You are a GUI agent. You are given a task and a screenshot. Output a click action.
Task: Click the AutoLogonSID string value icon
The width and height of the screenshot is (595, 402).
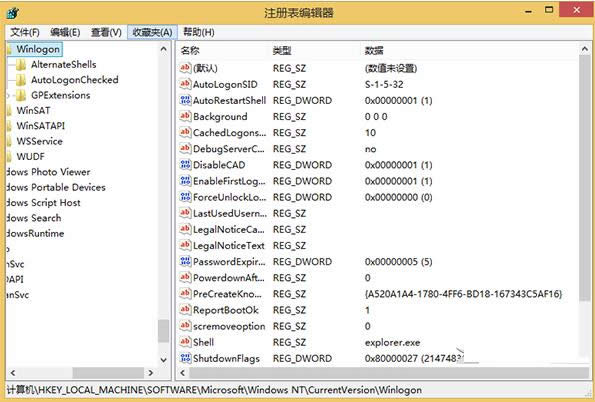tap(185, 84)
